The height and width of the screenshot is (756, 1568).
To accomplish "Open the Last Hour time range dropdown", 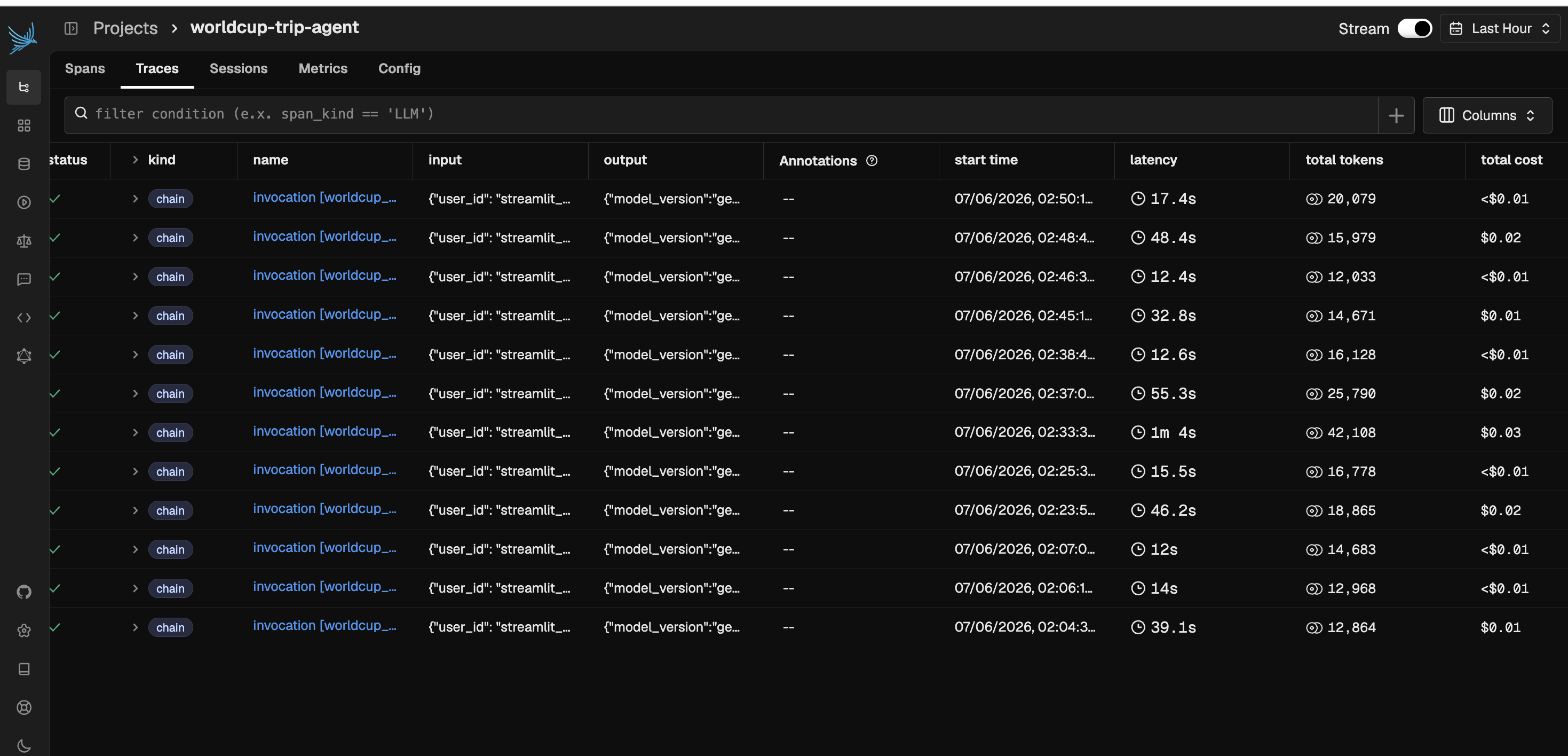I will (x=1500, y=29).
